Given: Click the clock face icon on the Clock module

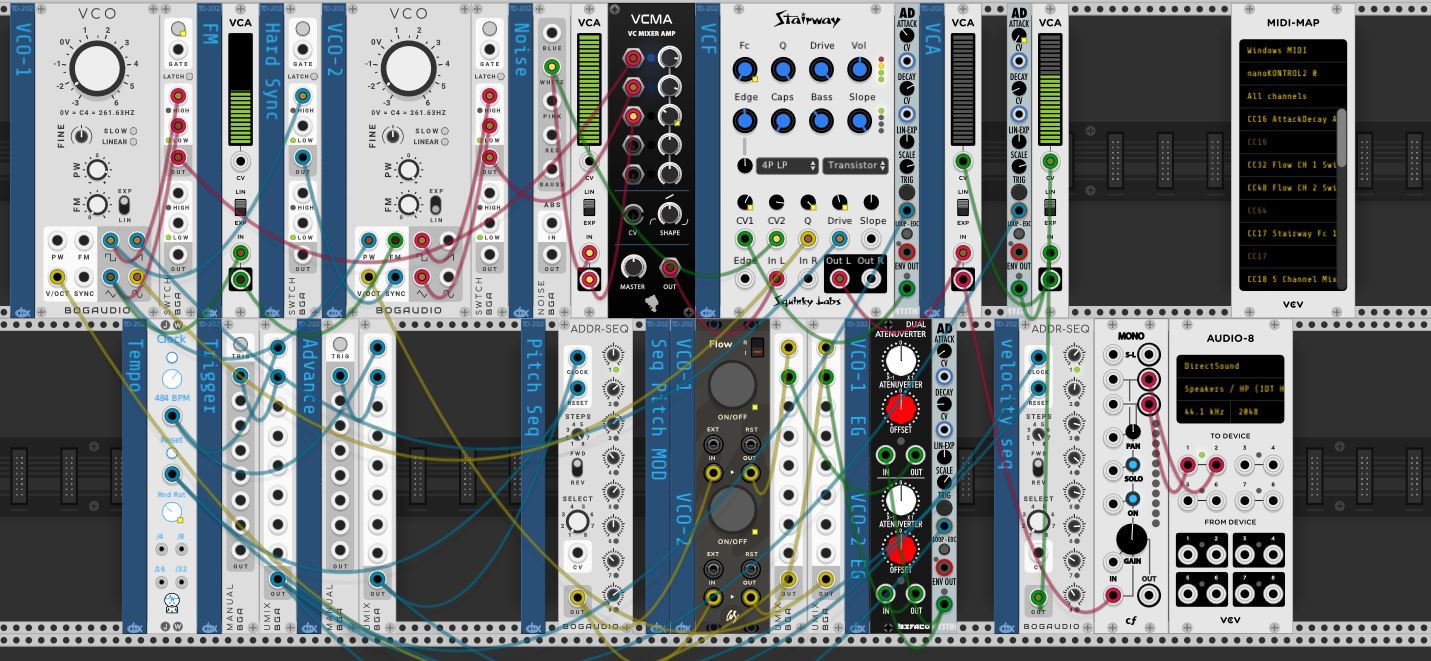Looking at the screenshot, I should [x=171, y=378].
